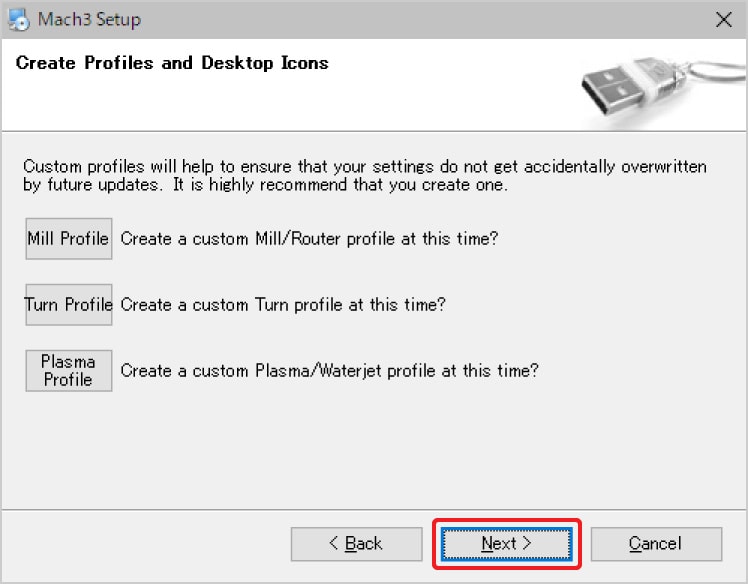This screenshot has height=584, width=748.
Task: Click the custom Turn profile question text
Action: [x=283, y=305]
